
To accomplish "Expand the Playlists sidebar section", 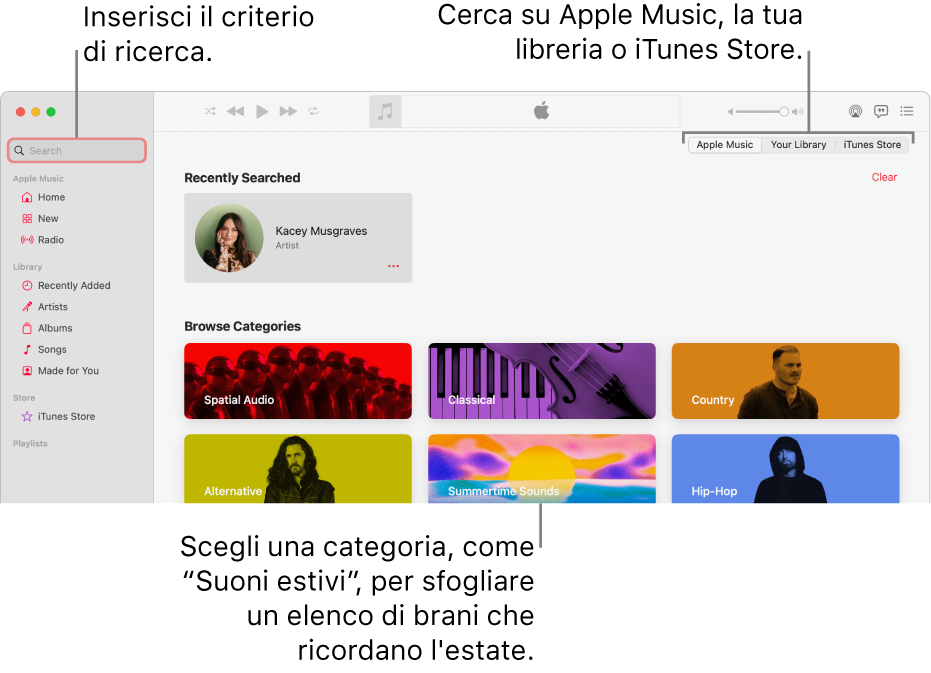I will tap(30, 444).
